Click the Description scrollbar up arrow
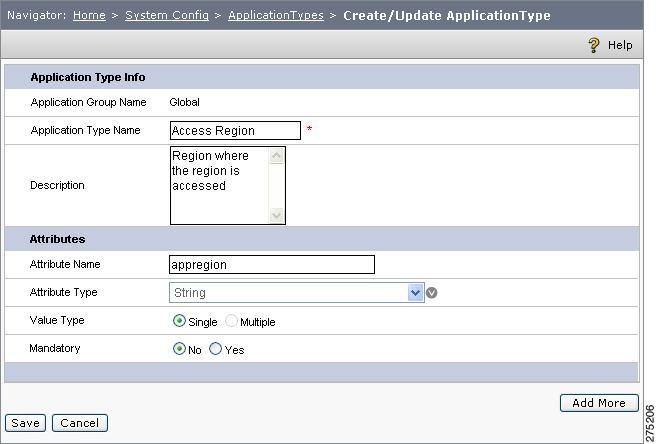Image resolution: width=657 pixels, height=444 pixels. click(x=276, y=156)
